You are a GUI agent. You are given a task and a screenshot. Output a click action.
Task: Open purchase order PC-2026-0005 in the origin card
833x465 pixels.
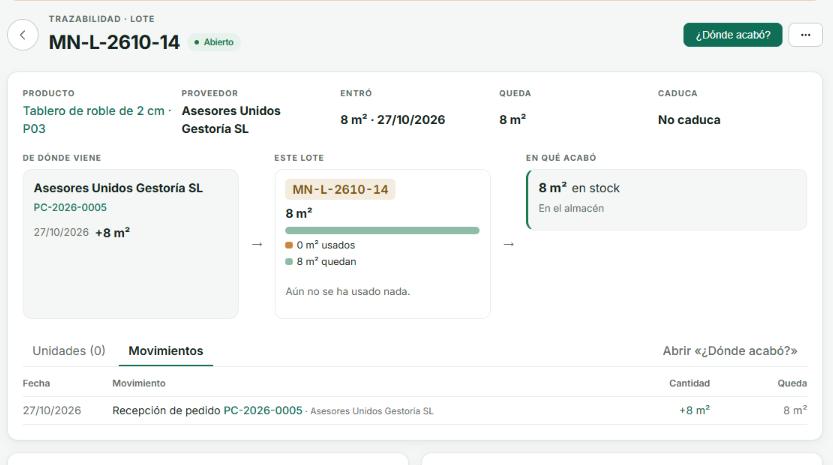click(x=70, y=207)
